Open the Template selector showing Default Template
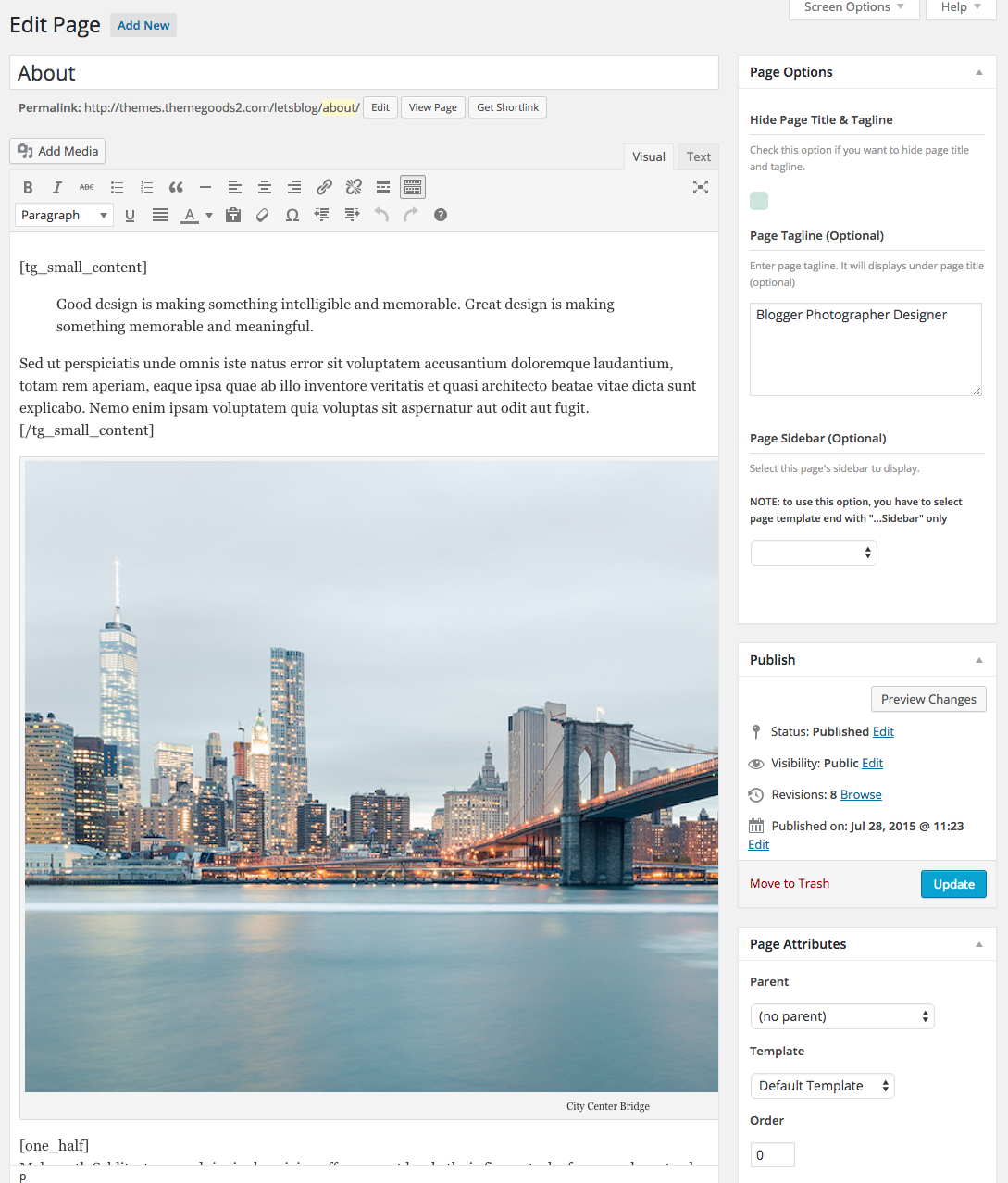This screenshot has height=1183, width=1008. click(x=822, y=1085)
